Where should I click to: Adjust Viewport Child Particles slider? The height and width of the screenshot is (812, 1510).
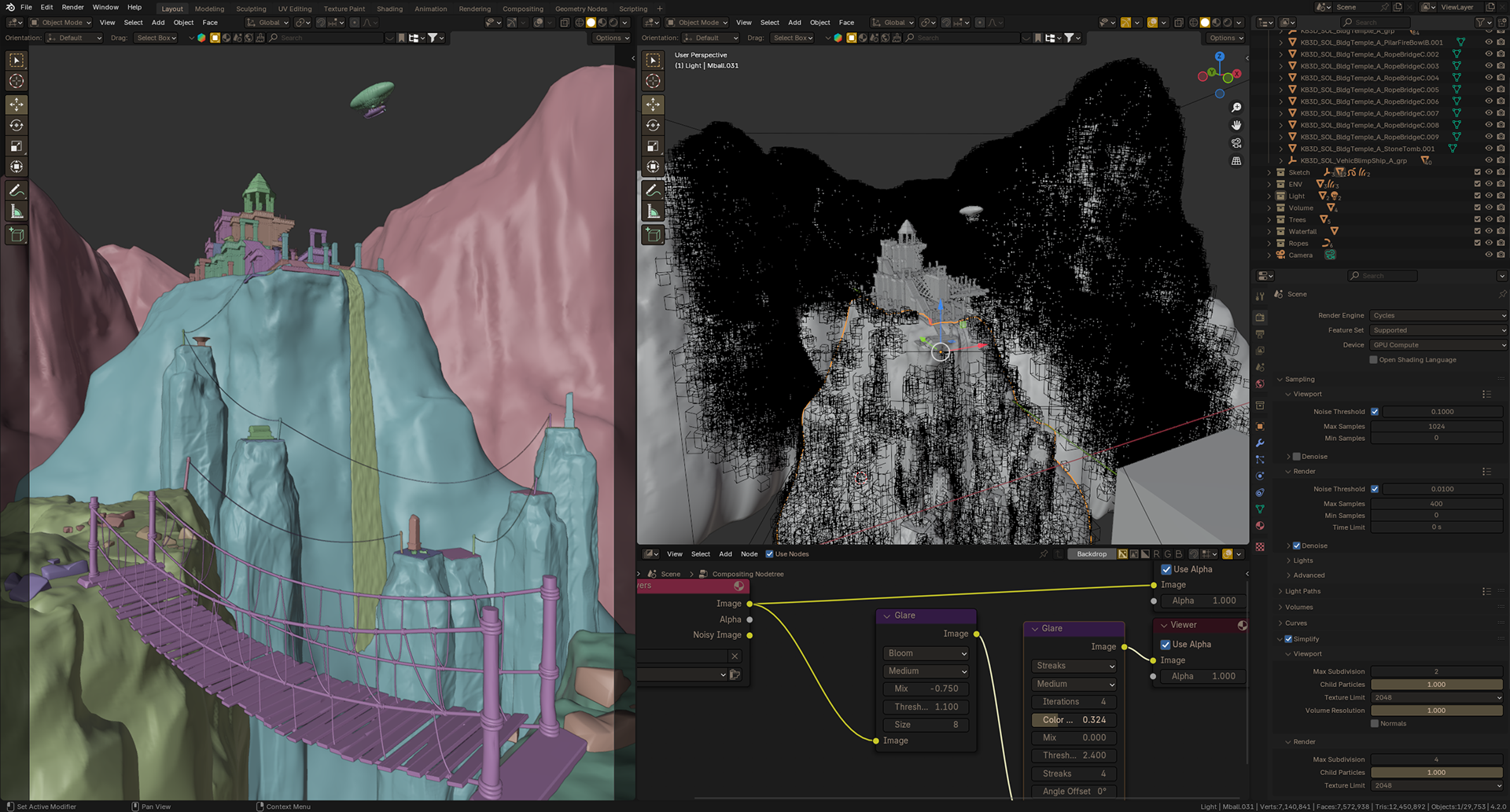pos(1436,685)
